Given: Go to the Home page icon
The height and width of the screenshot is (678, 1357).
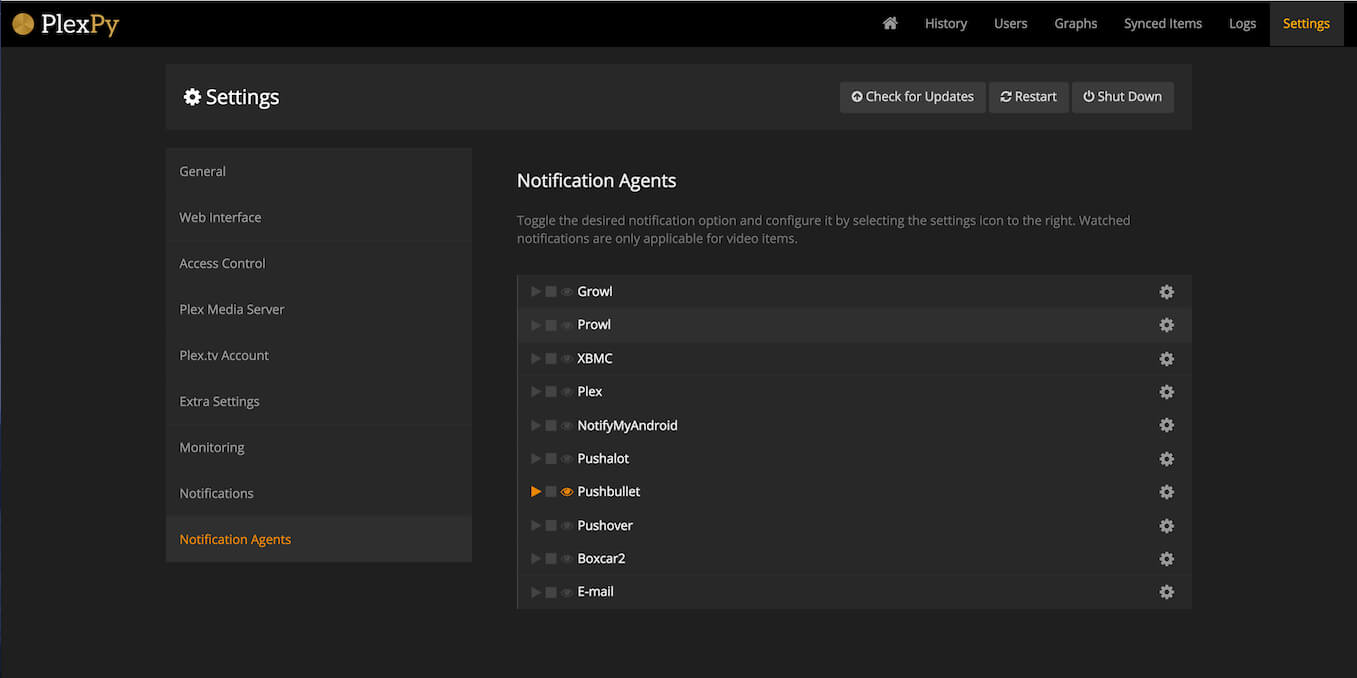Looking at the screenshot, I should coord(889,23).
